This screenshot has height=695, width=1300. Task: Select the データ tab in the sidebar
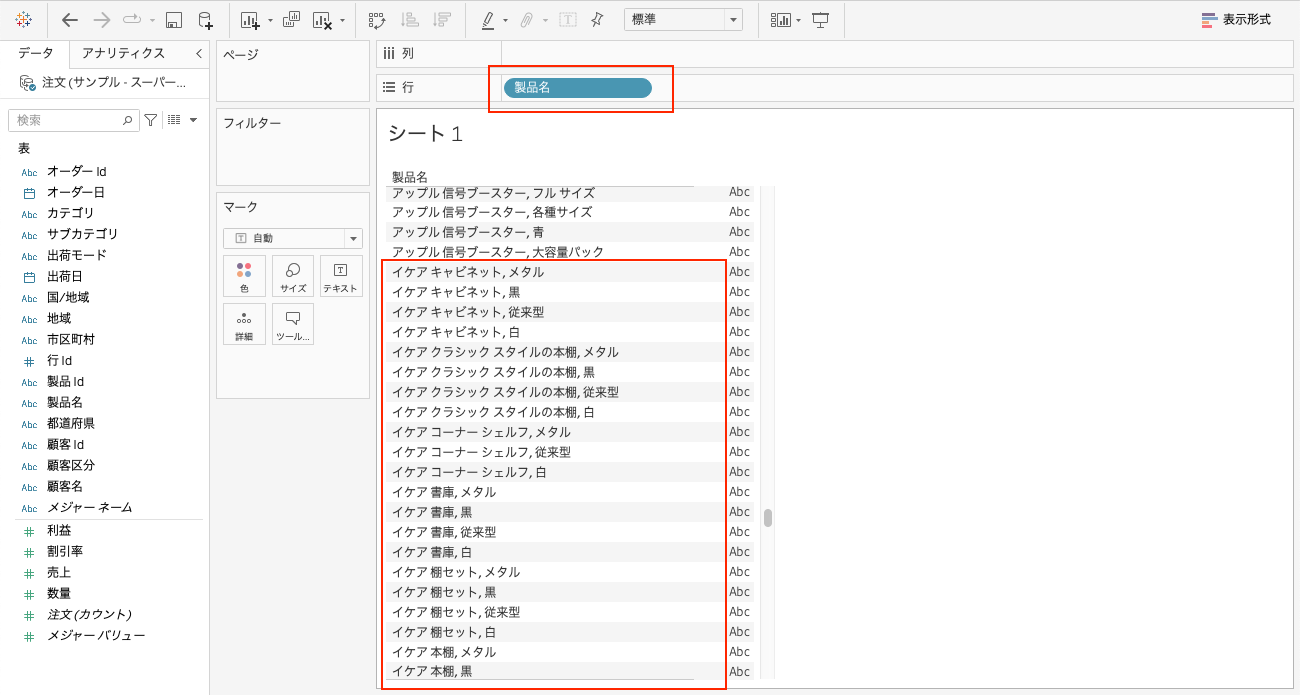click(x=34, y=53)
